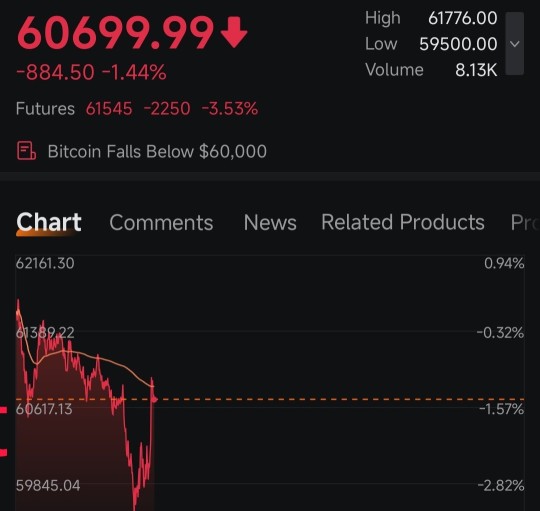
Task: Open the Related Products tab
Action: (x=403, y=222)
